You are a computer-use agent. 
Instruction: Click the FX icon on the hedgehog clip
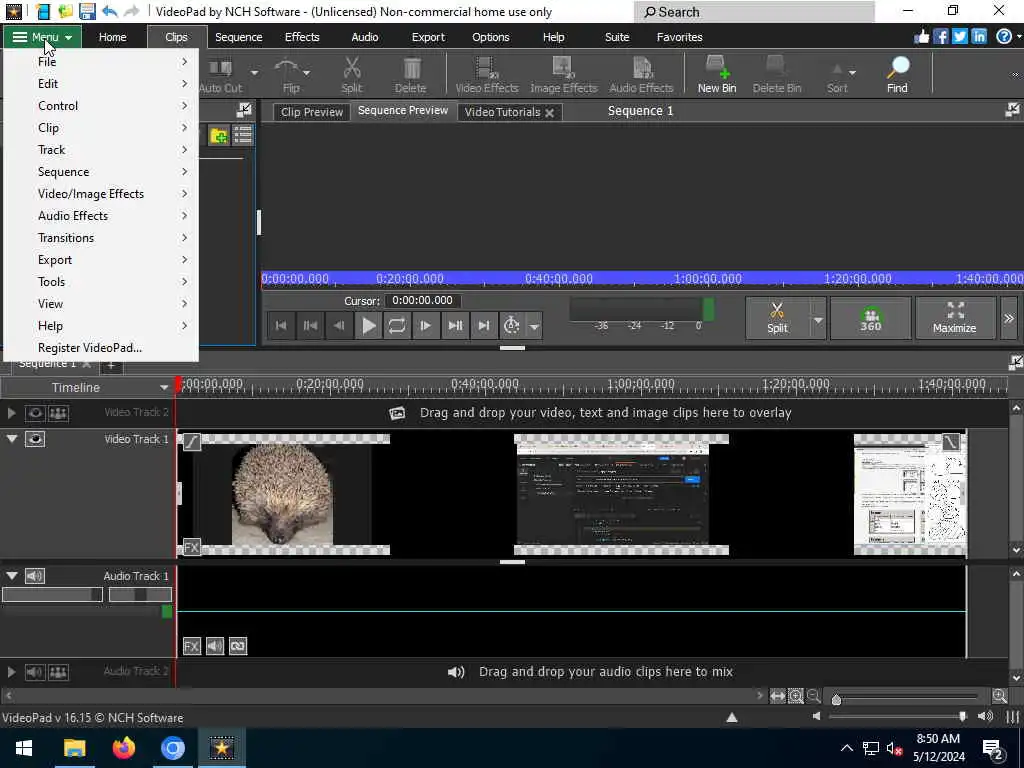coord(191,547)
